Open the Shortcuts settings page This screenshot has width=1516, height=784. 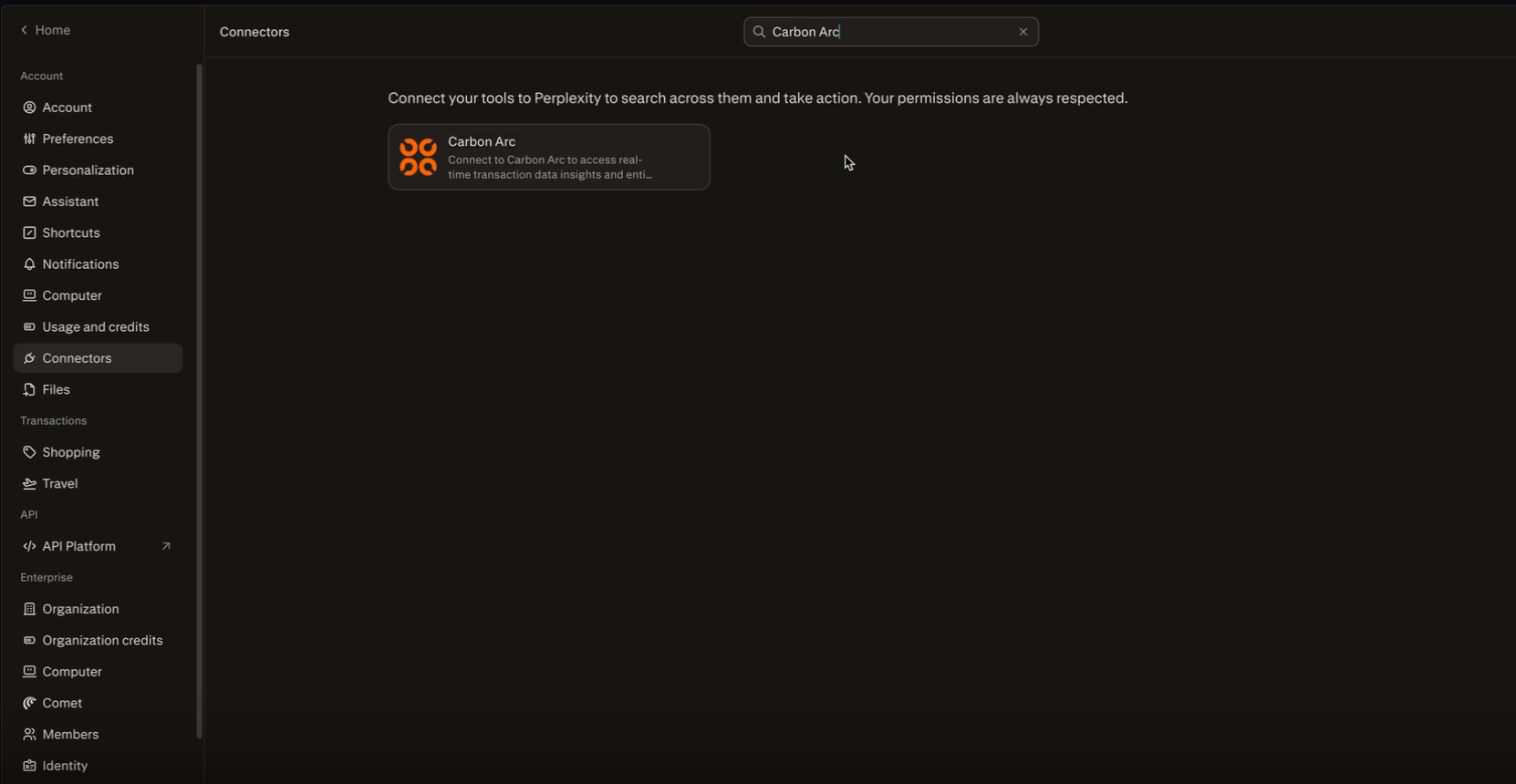98,232
